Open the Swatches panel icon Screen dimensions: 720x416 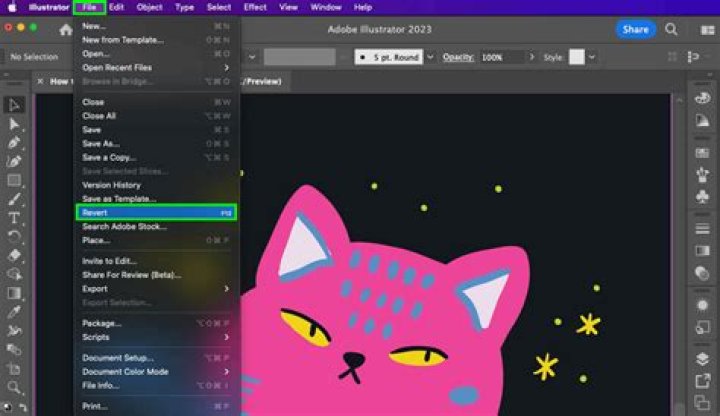point(702,153)
